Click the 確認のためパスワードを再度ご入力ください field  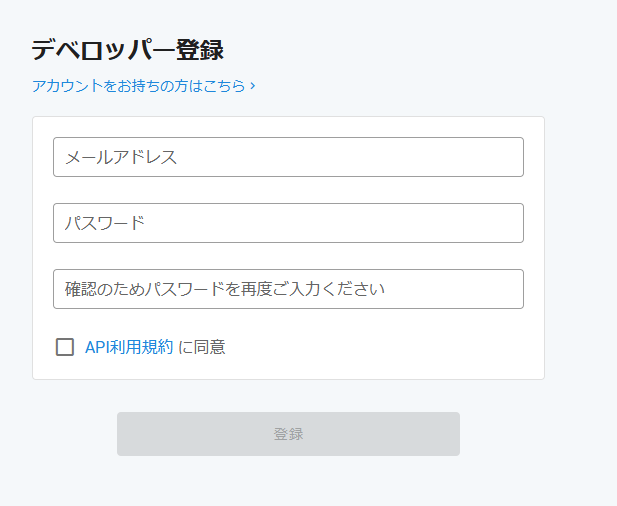288,289
